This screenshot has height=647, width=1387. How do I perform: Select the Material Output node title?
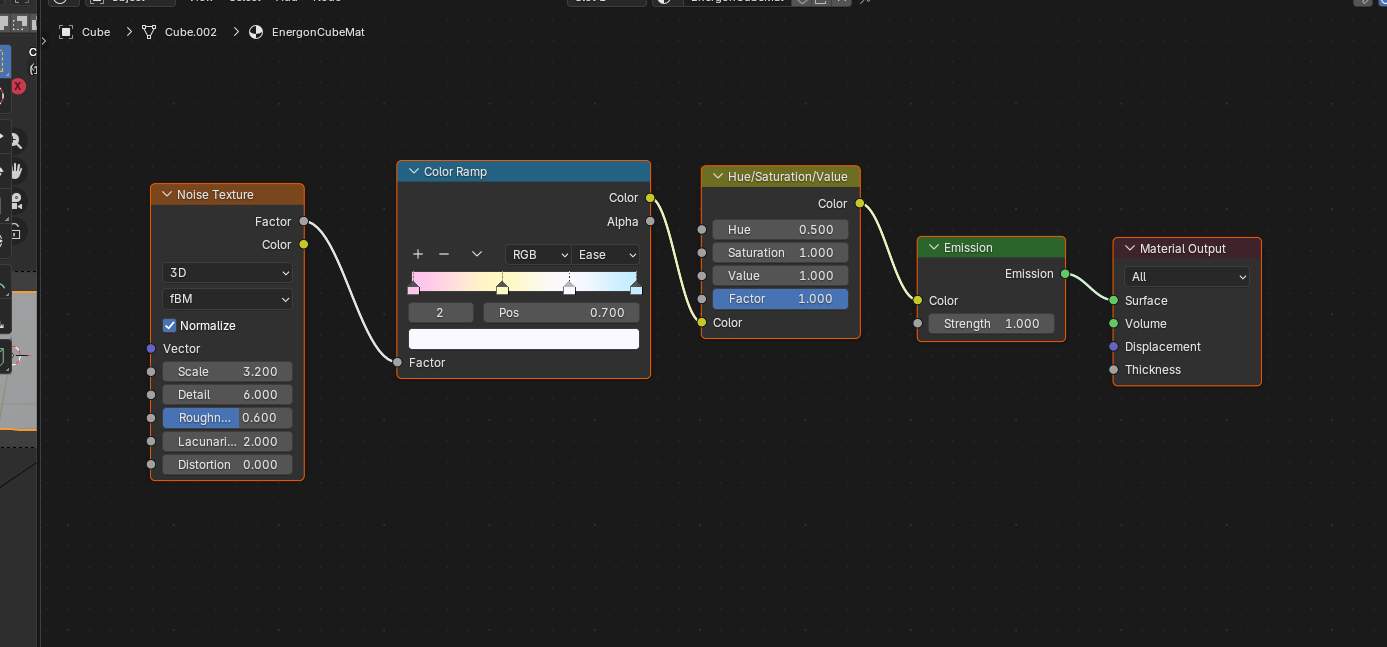pos(1183,249)
